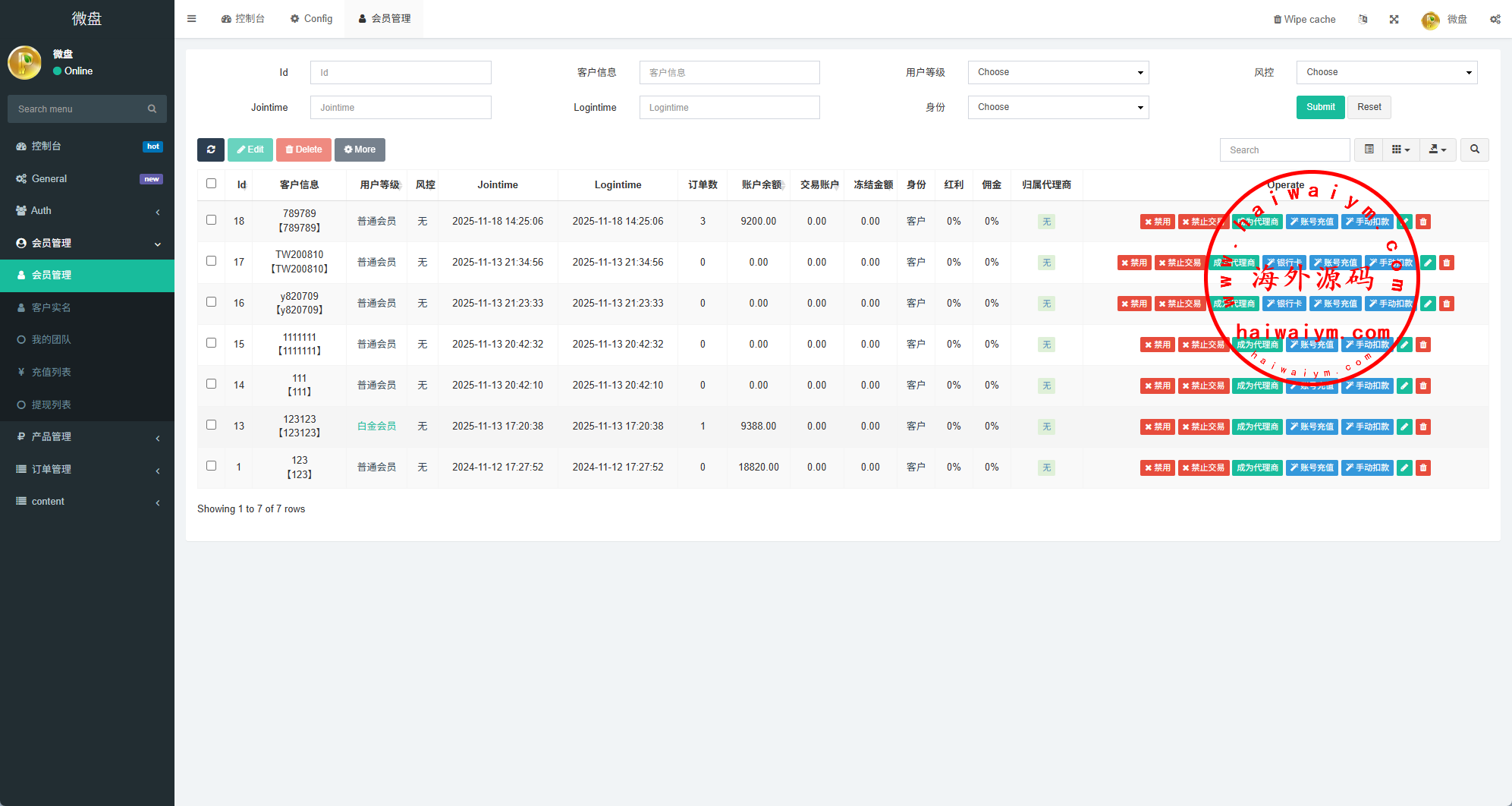1512x806 pixels.
Task: Open the settings gears icon at top right
Action: pyautogui.click(x=1495, y=20)
